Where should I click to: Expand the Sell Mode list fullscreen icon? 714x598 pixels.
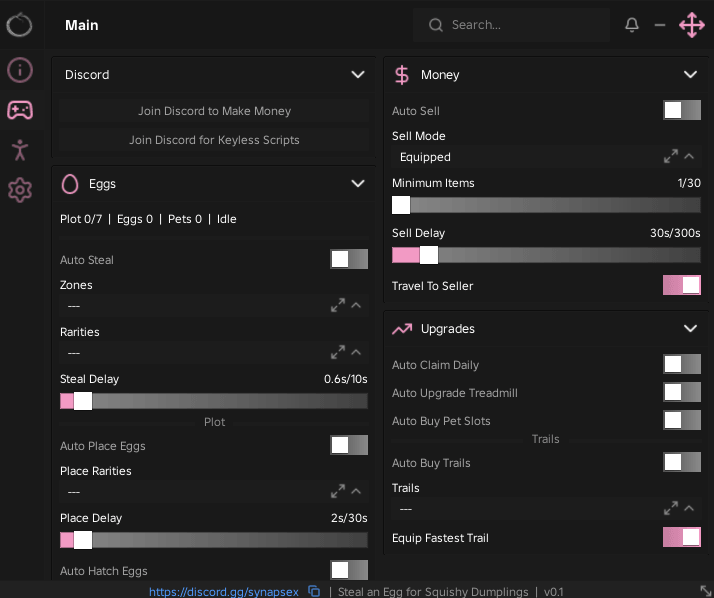pyautogui.click(x=670, y=157)
